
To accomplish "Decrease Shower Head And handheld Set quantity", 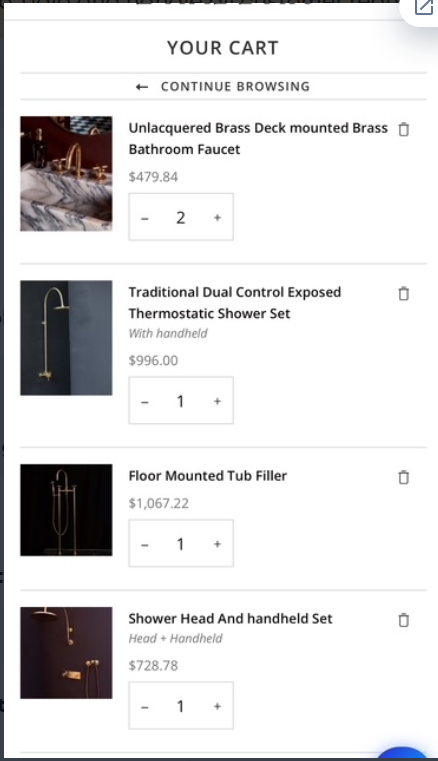I will point(145,707).
